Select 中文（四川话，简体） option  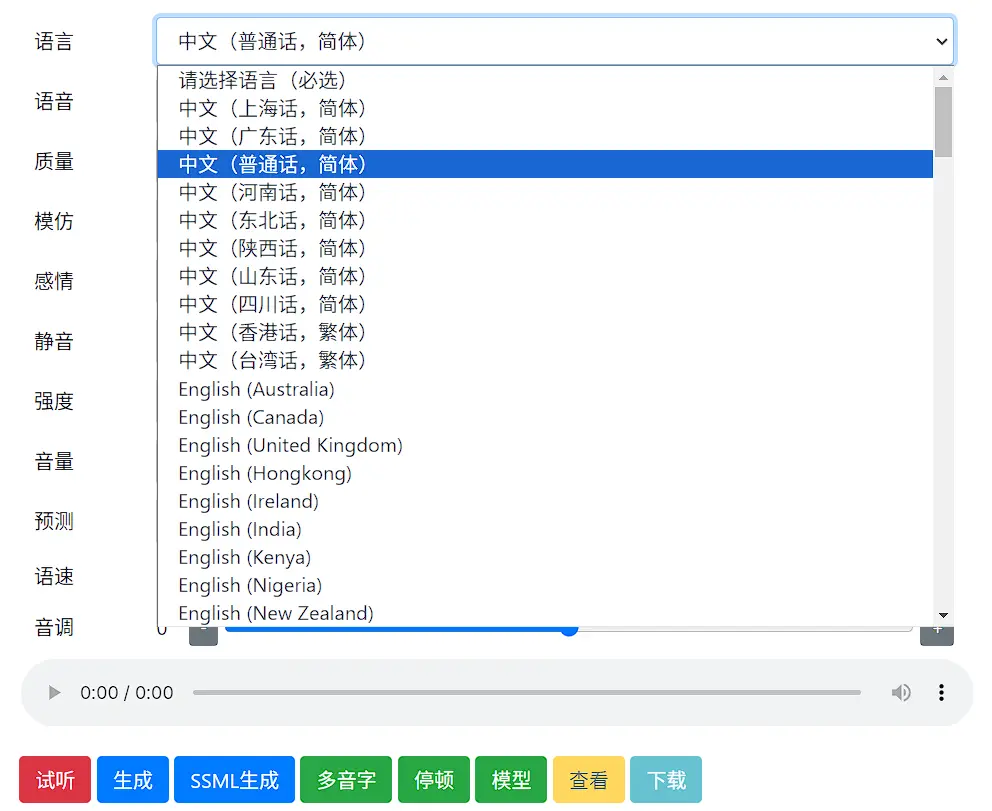272,304
